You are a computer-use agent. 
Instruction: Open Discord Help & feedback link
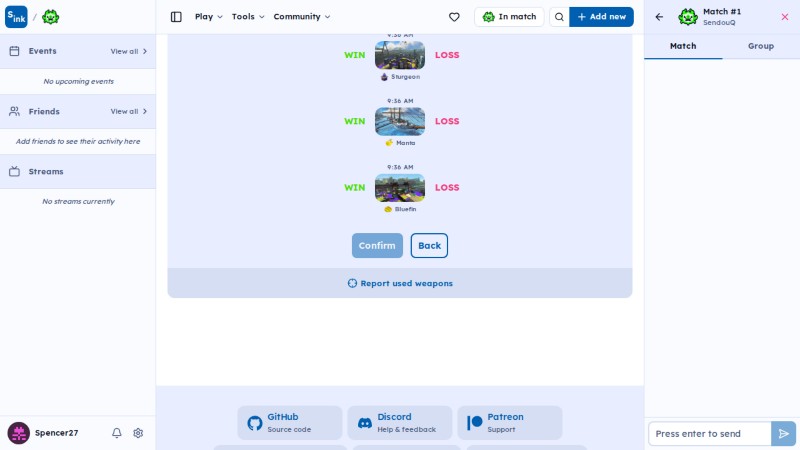coord(400,423)
